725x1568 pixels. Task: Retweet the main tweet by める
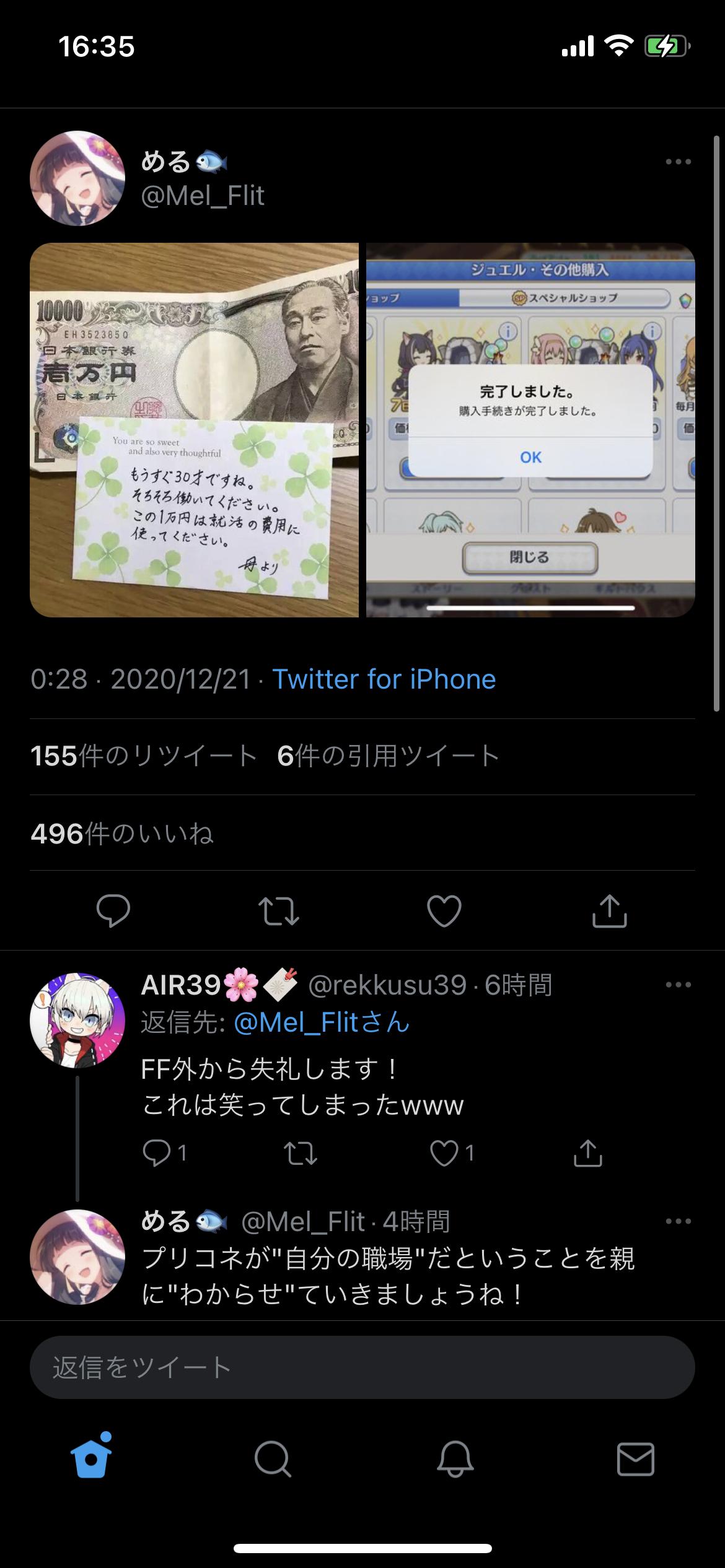pos(279,911)
